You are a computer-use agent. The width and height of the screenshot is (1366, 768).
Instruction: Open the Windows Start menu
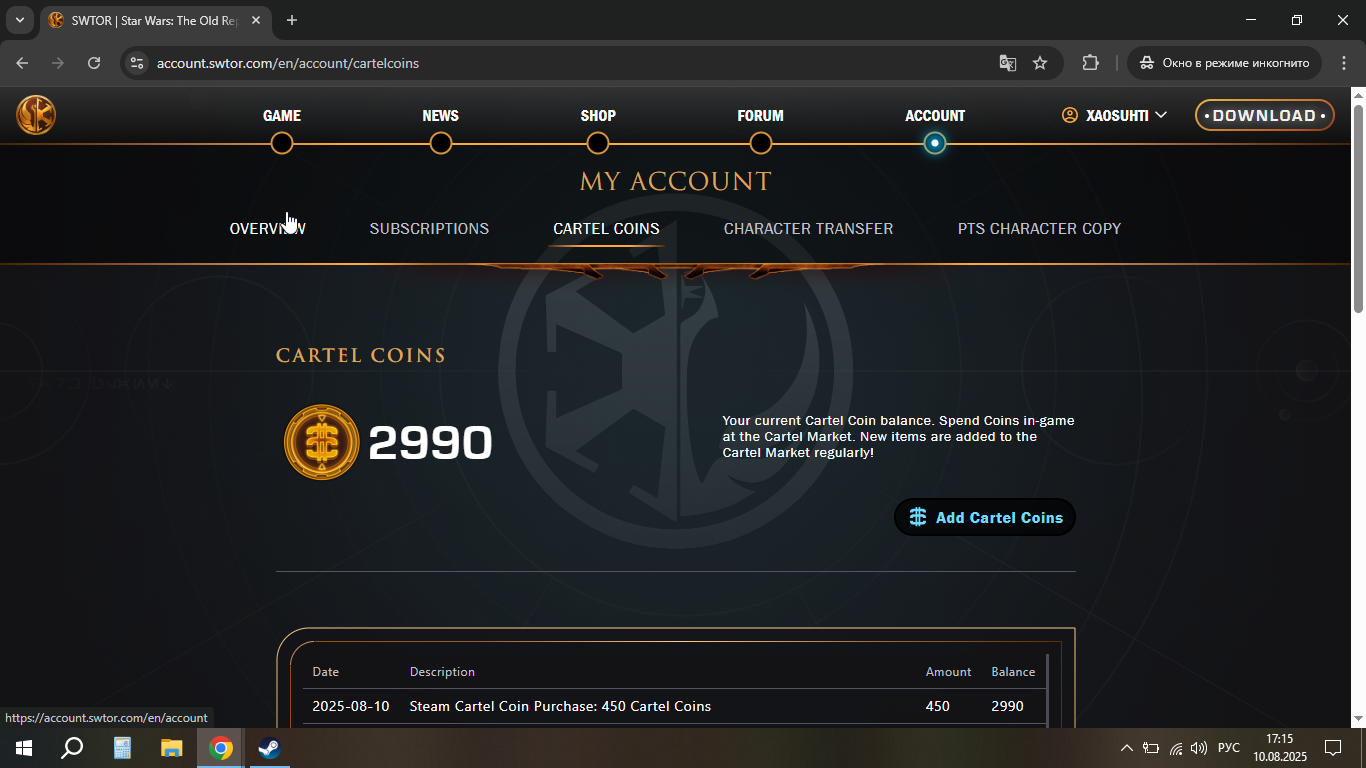[x=24, y=748]
